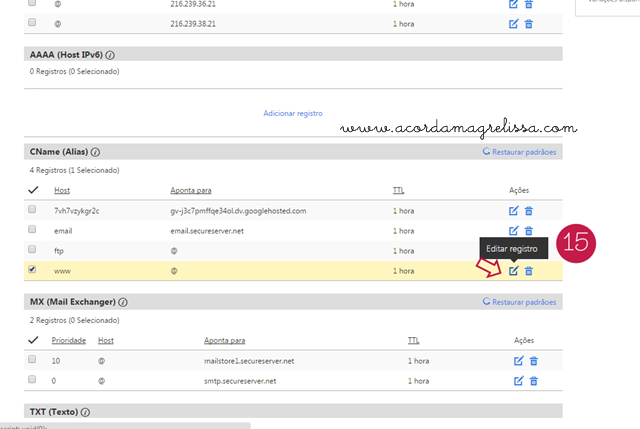Tick checkbox for mailstore1.secureserver.net record

click(32, 359)
